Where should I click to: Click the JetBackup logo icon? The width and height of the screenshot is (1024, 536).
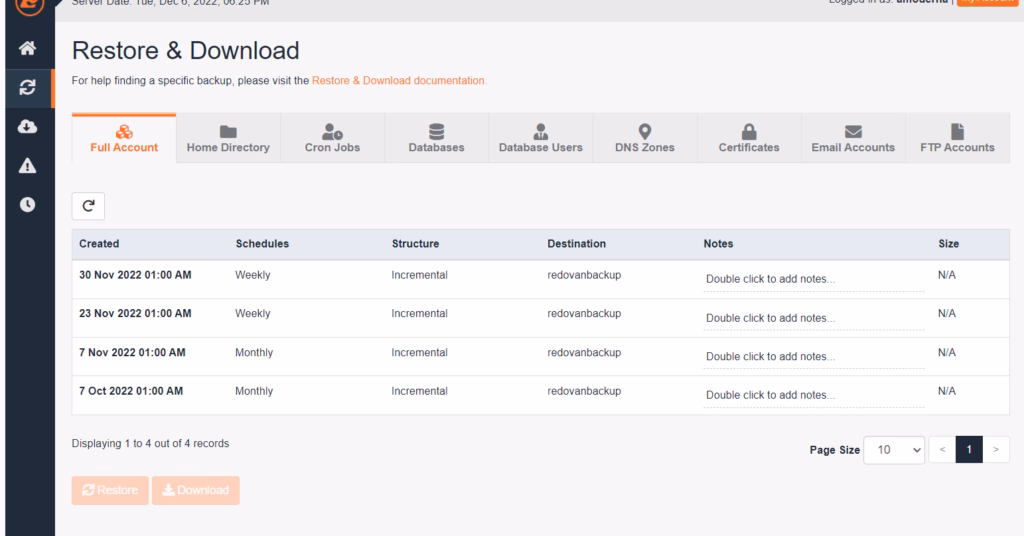click(29, 5)
